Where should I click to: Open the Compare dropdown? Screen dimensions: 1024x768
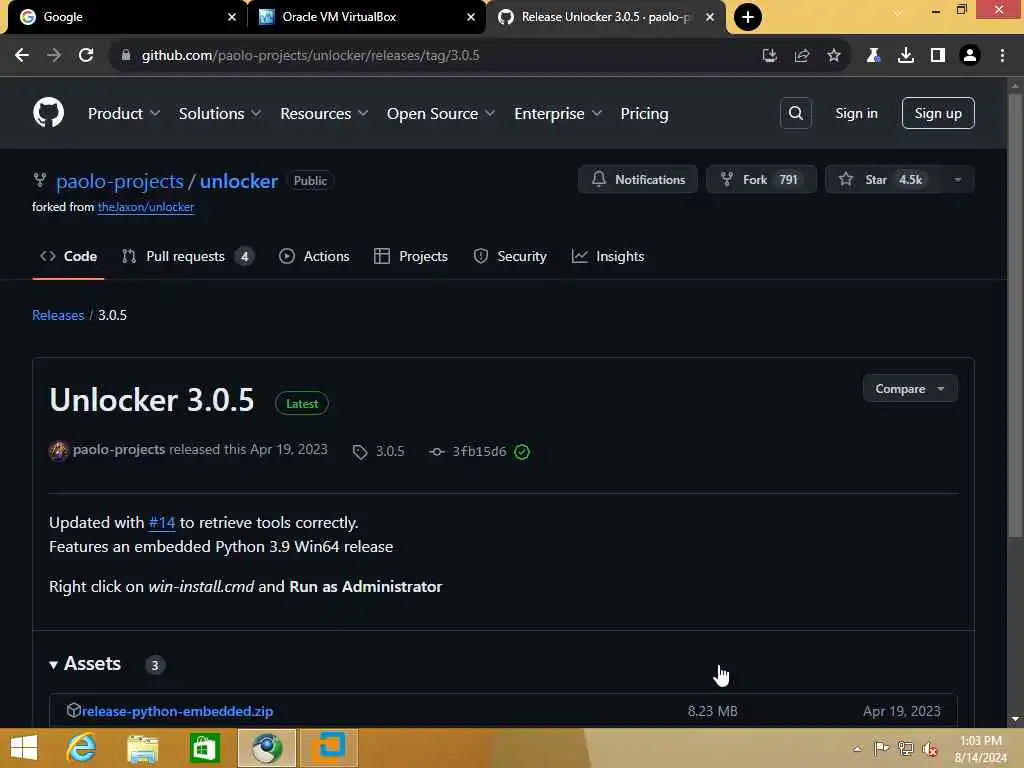click(910, 389)
